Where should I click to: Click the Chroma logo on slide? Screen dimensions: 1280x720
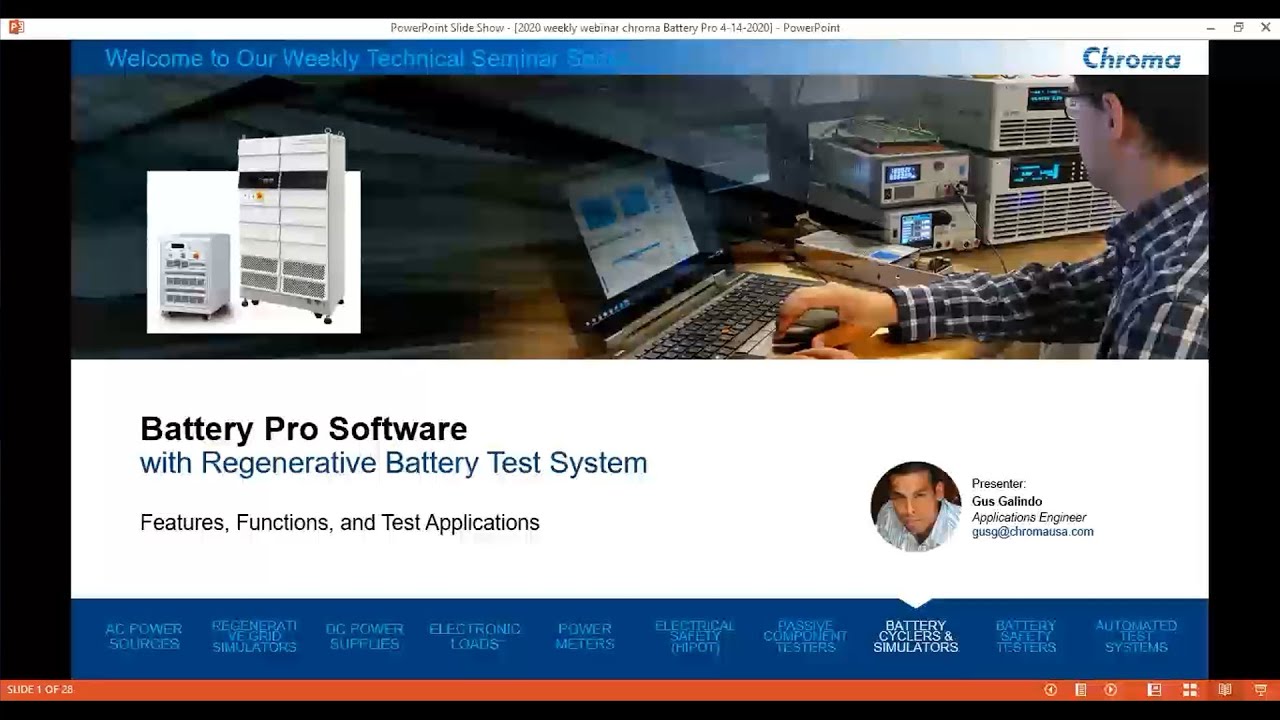[1131, 59]
